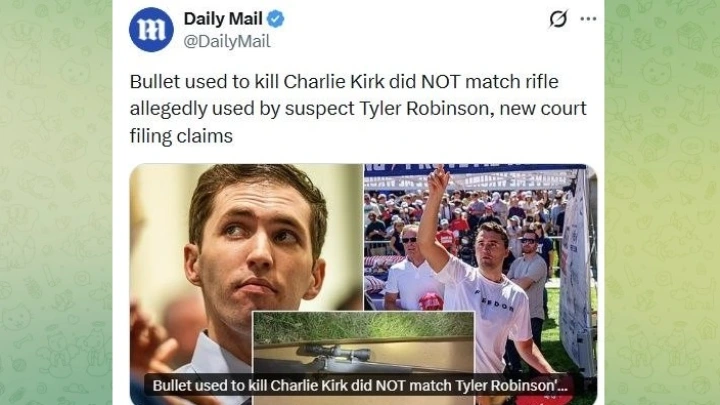The width and height of the screenshot is (720, 405).
Task: Click the article caption bar overlay
Action: tap(360, 386)
